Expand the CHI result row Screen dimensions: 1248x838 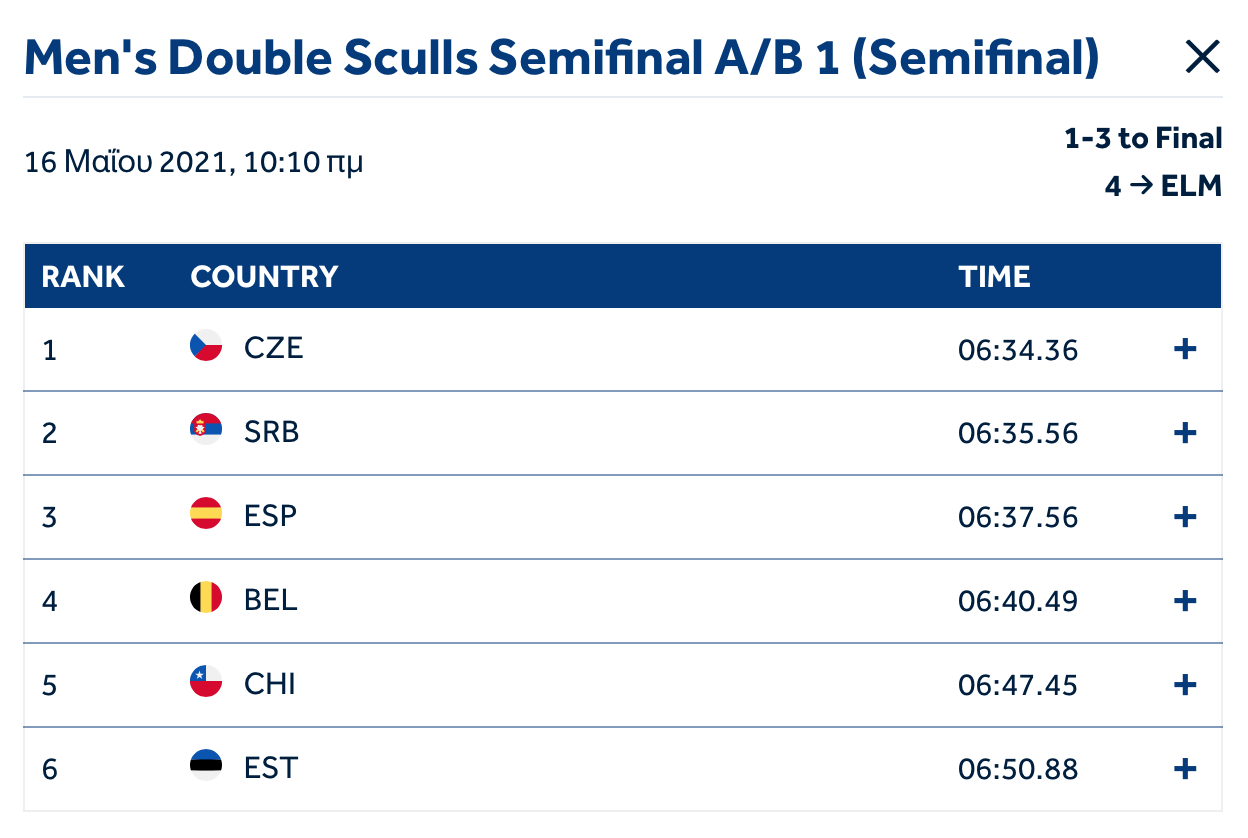coord(1185,685)
